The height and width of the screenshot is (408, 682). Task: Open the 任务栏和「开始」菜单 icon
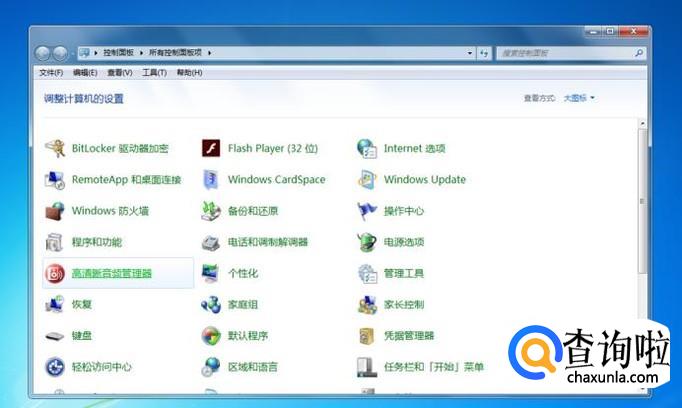pyautogui.click(x=367, y=367)
